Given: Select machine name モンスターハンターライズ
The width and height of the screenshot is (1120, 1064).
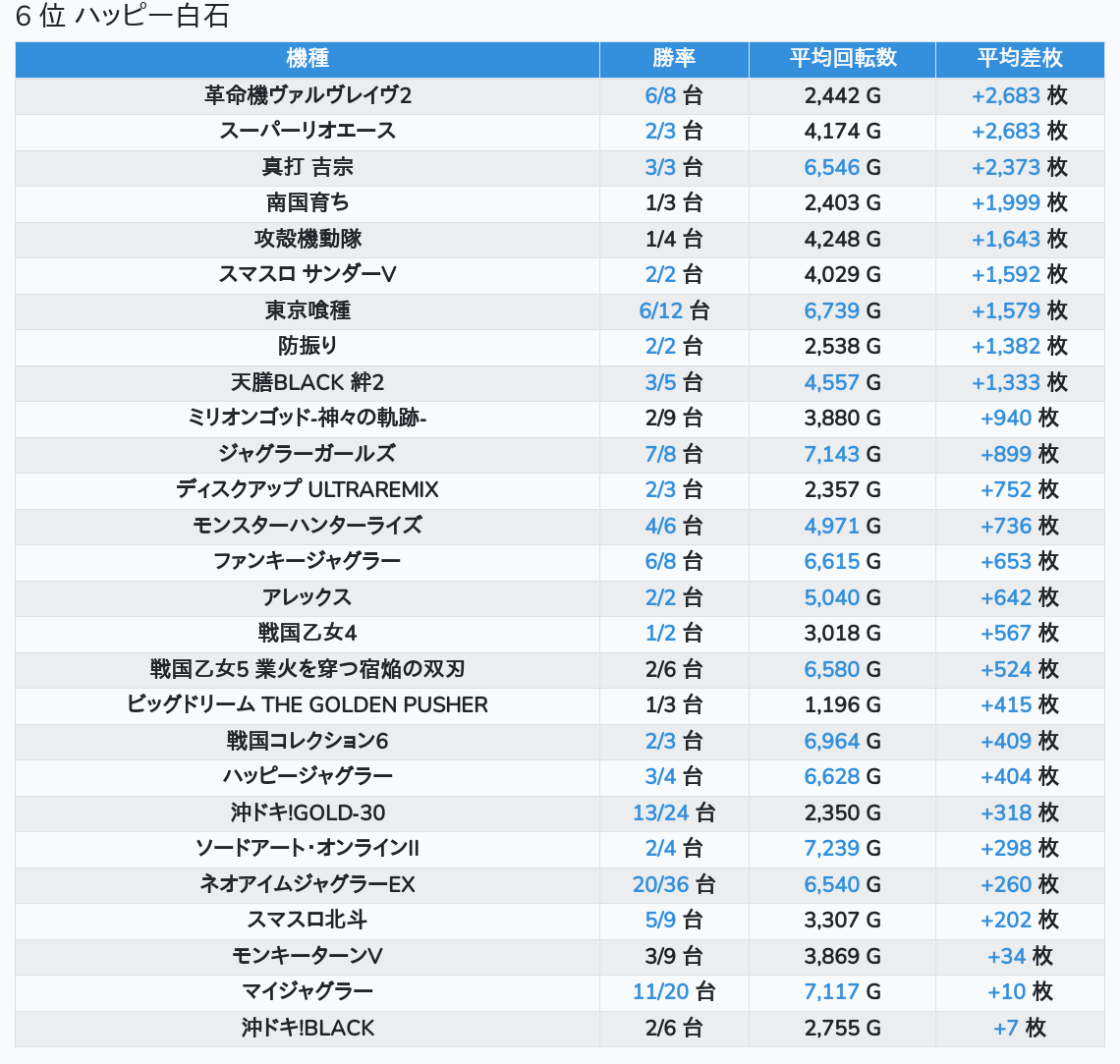Looking at the screenshot, I should tap(308, 526).
